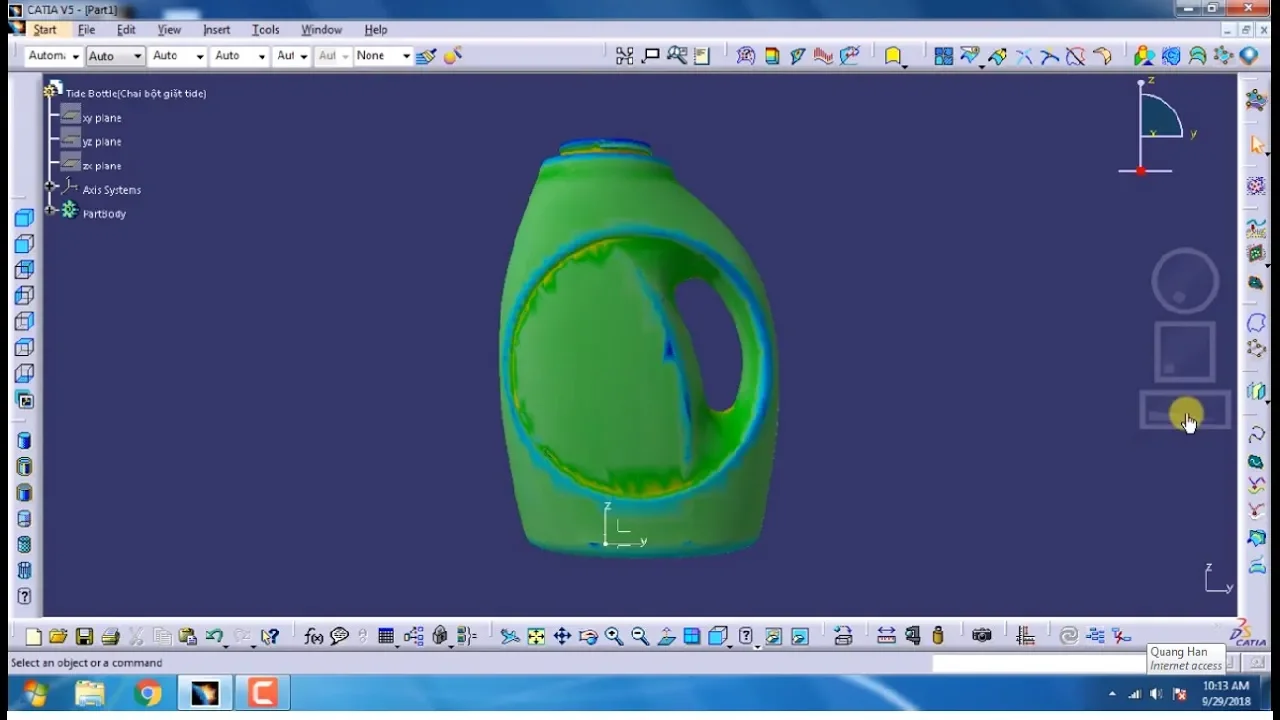Viewport: 1280px width, 720px height.
Task: Click the command input field in status bar
Action: pos(1038,663)
